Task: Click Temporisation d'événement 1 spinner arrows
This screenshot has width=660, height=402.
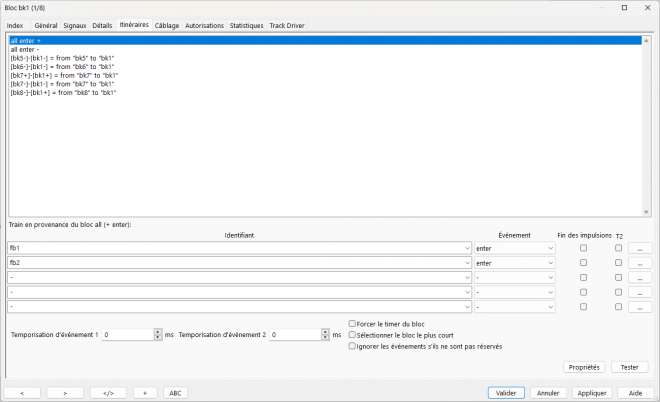Action: (x=158, y=335)
